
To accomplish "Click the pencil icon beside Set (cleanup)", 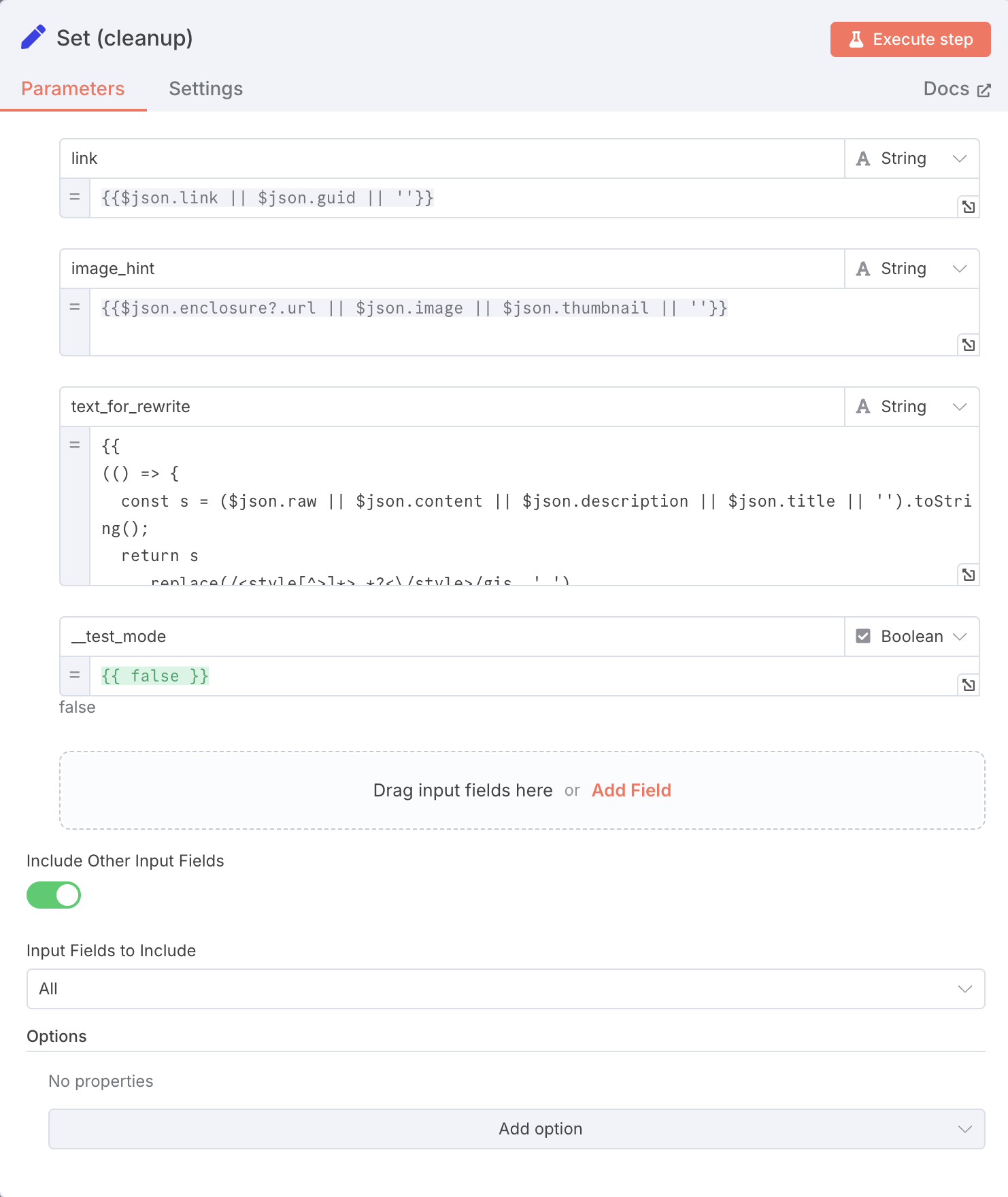I will 33,38.
